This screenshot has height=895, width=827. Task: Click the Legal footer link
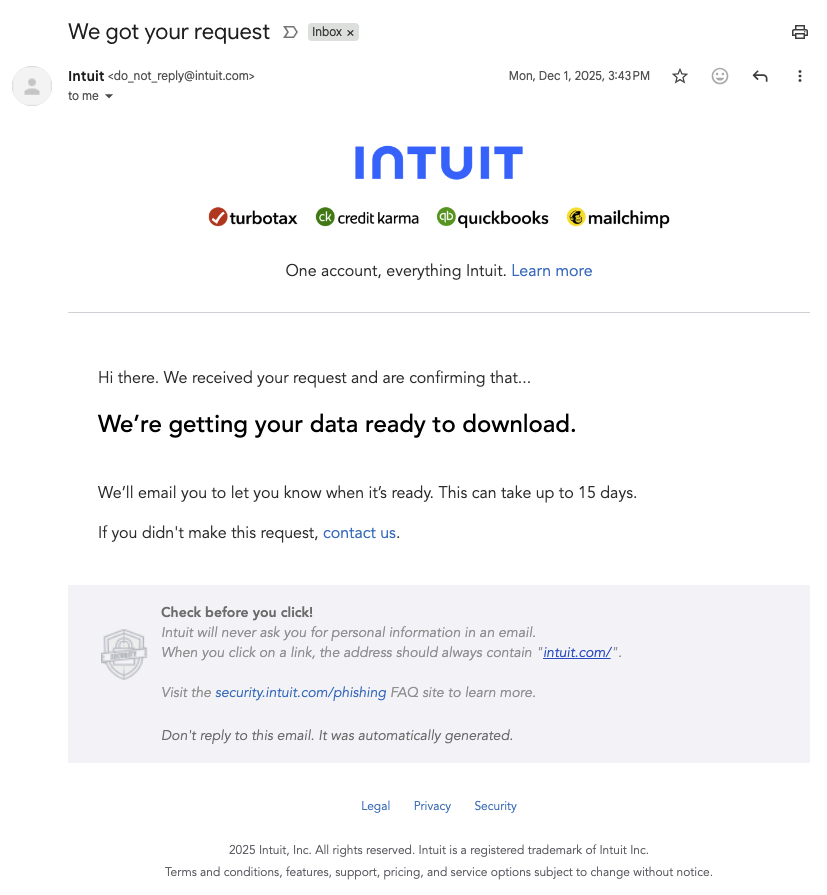(375, 805)
